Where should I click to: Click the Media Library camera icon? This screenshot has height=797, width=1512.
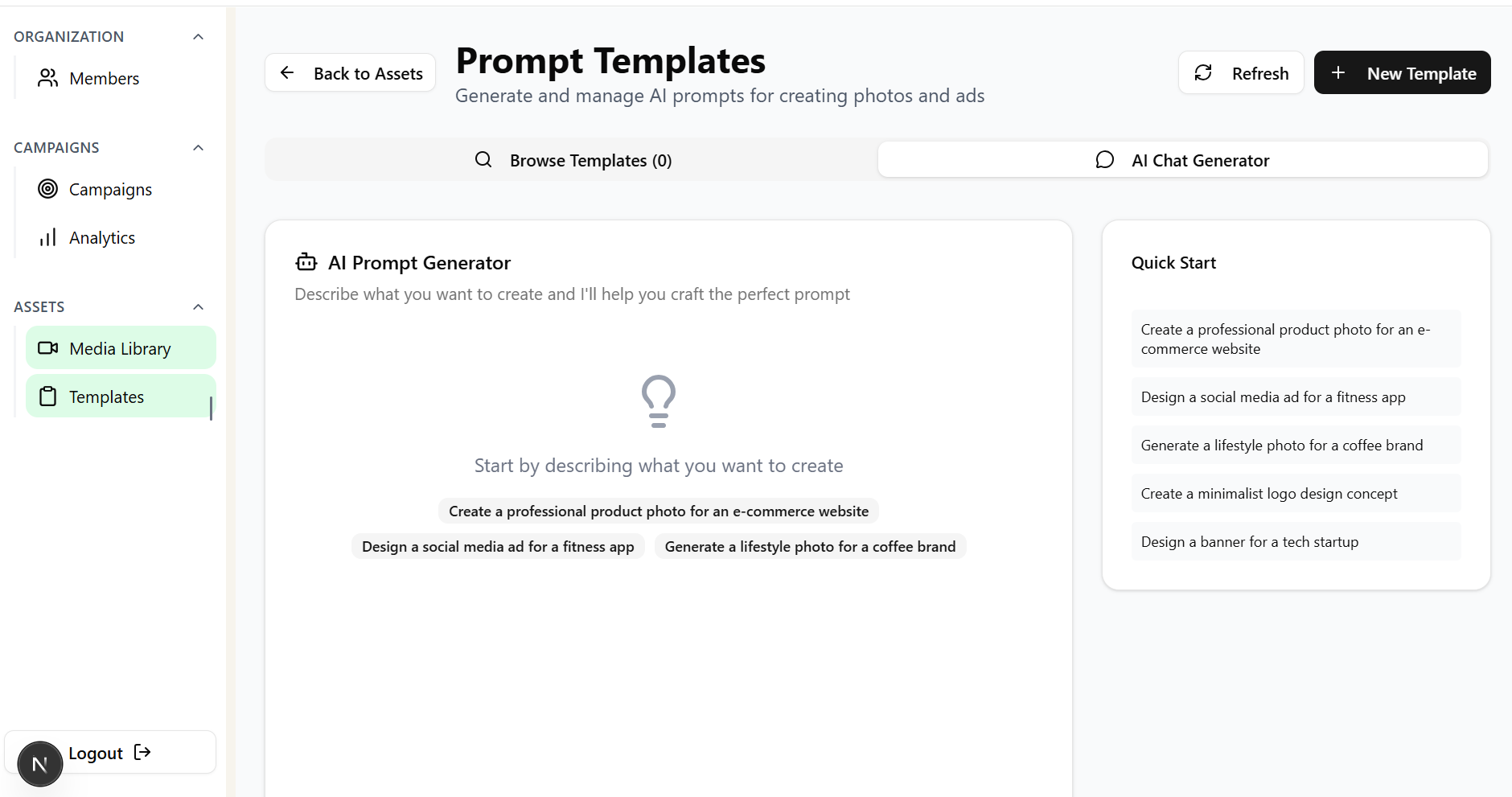47,348
